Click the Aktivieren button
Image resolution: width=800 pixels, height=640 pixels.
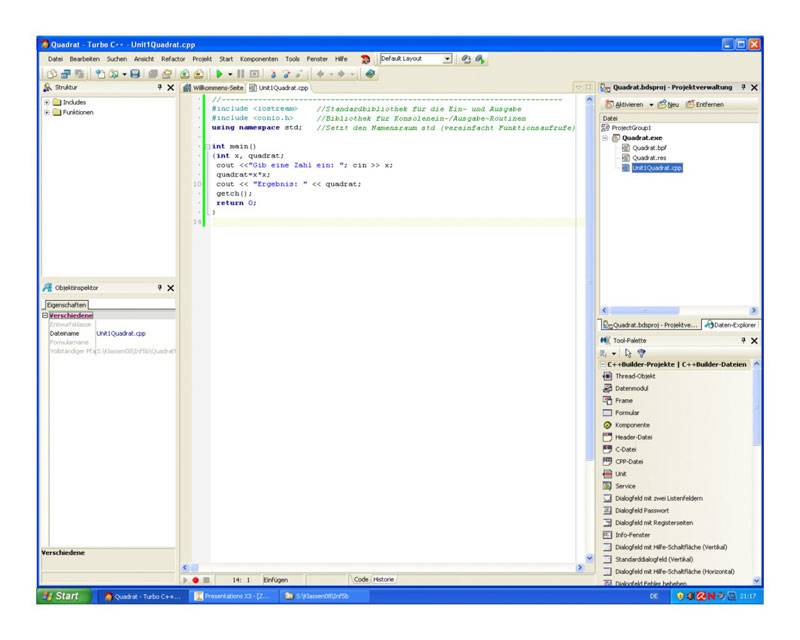(x=628, y=104)
